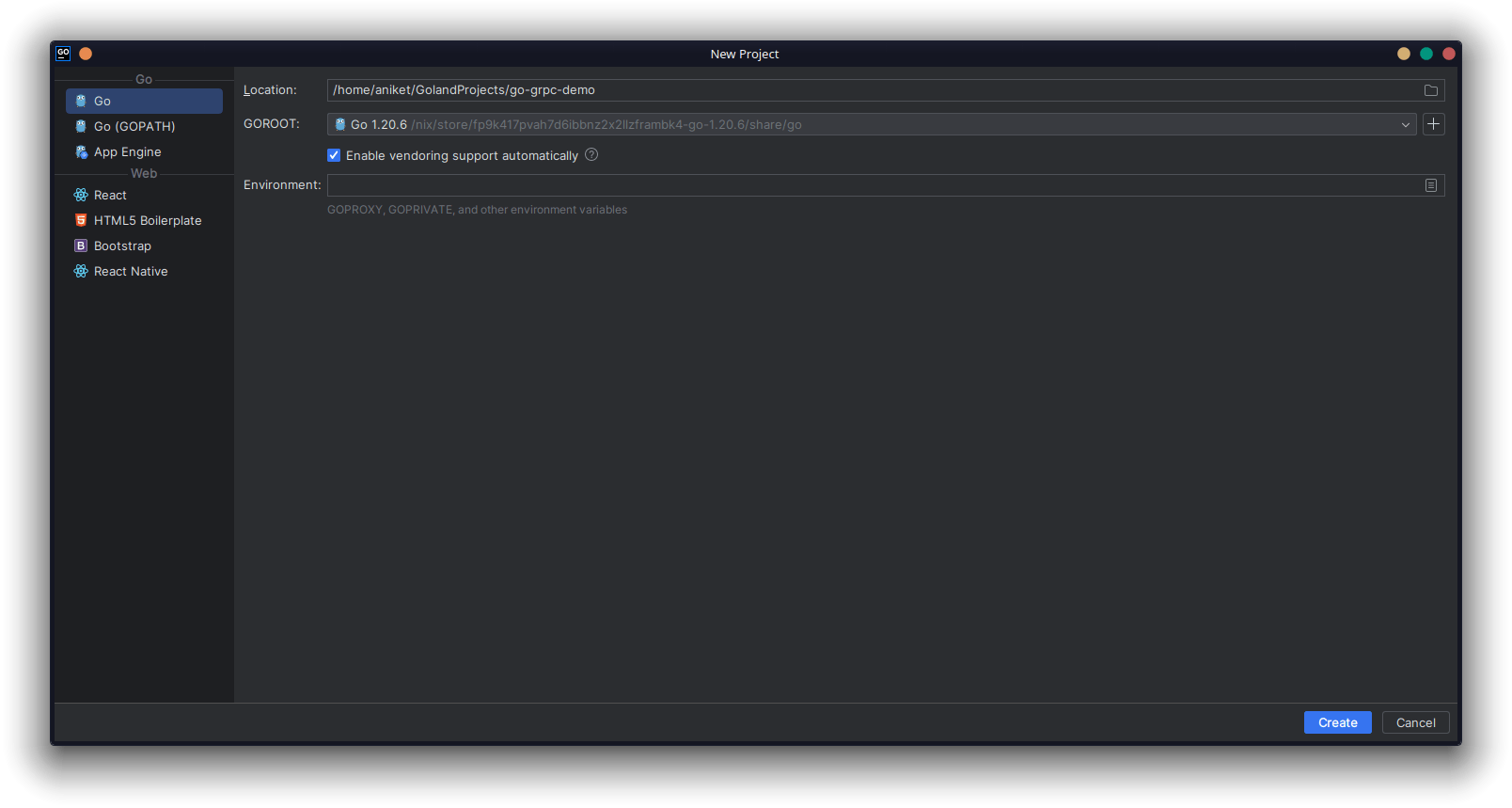Click the vendoring help question mark icon
The image size is (1512, 808).
click(591, 155)
